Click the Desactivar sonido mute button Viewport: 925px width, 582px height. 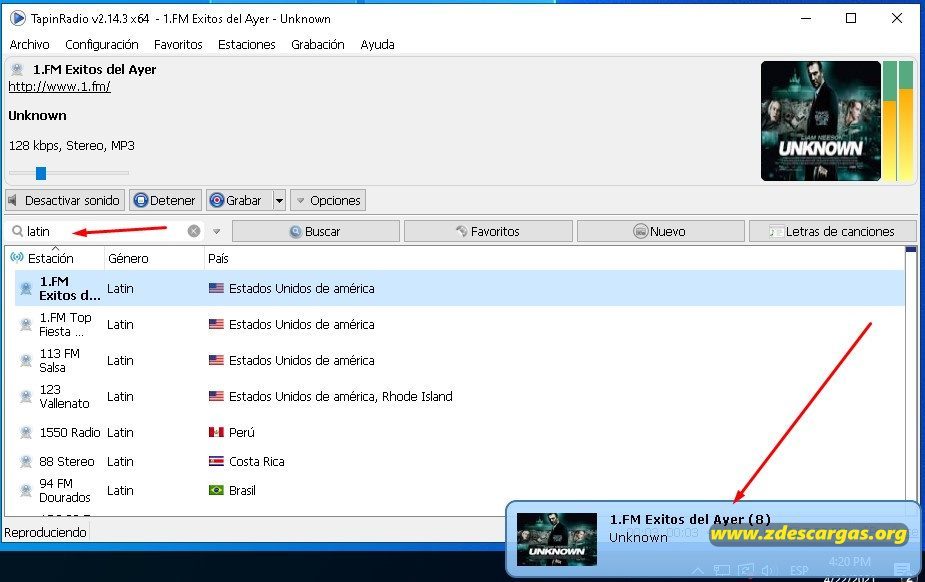click(x=65, y=200)
